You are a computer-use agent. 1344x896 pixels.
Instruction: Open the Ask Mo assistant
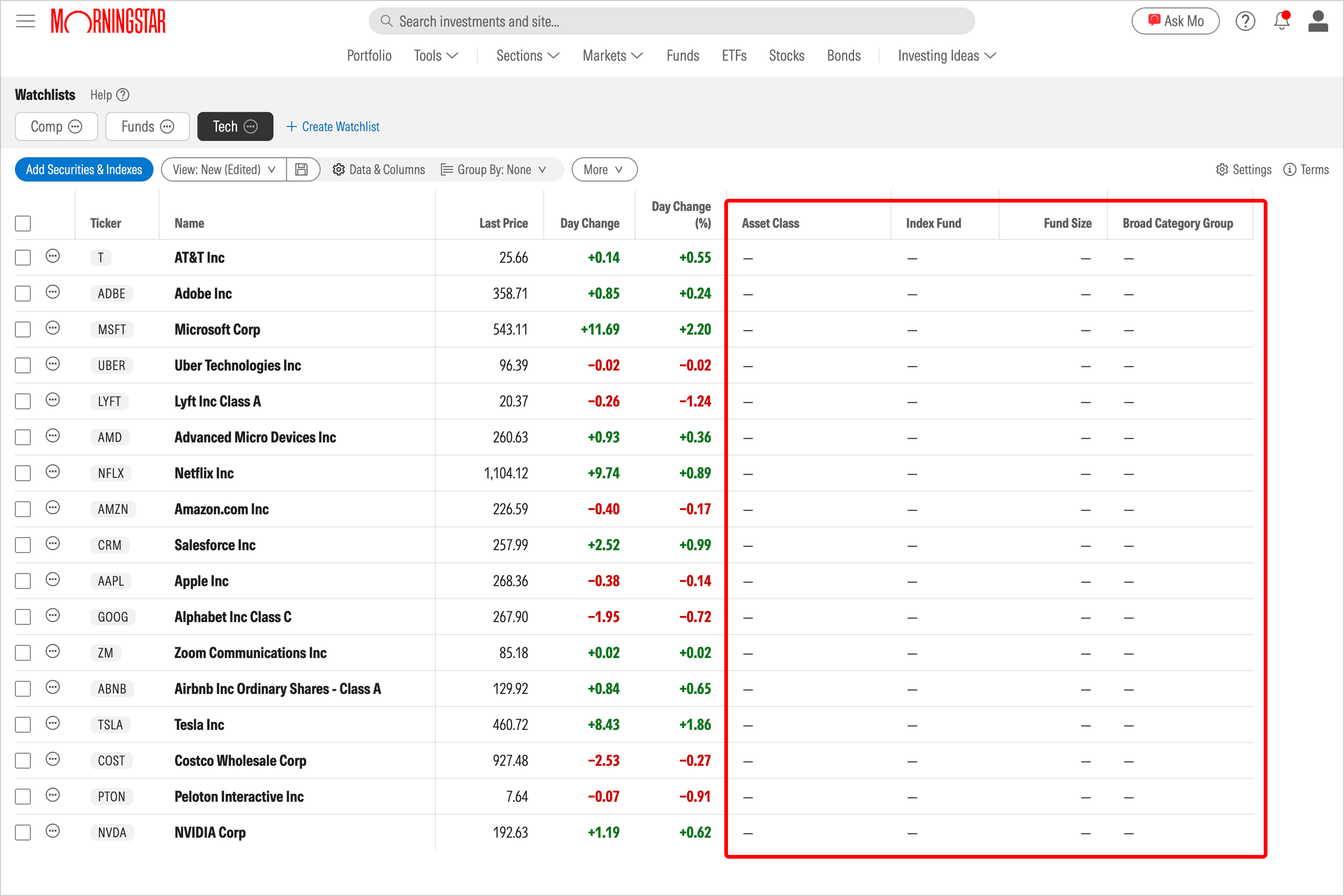click(x=1176, y=21)
